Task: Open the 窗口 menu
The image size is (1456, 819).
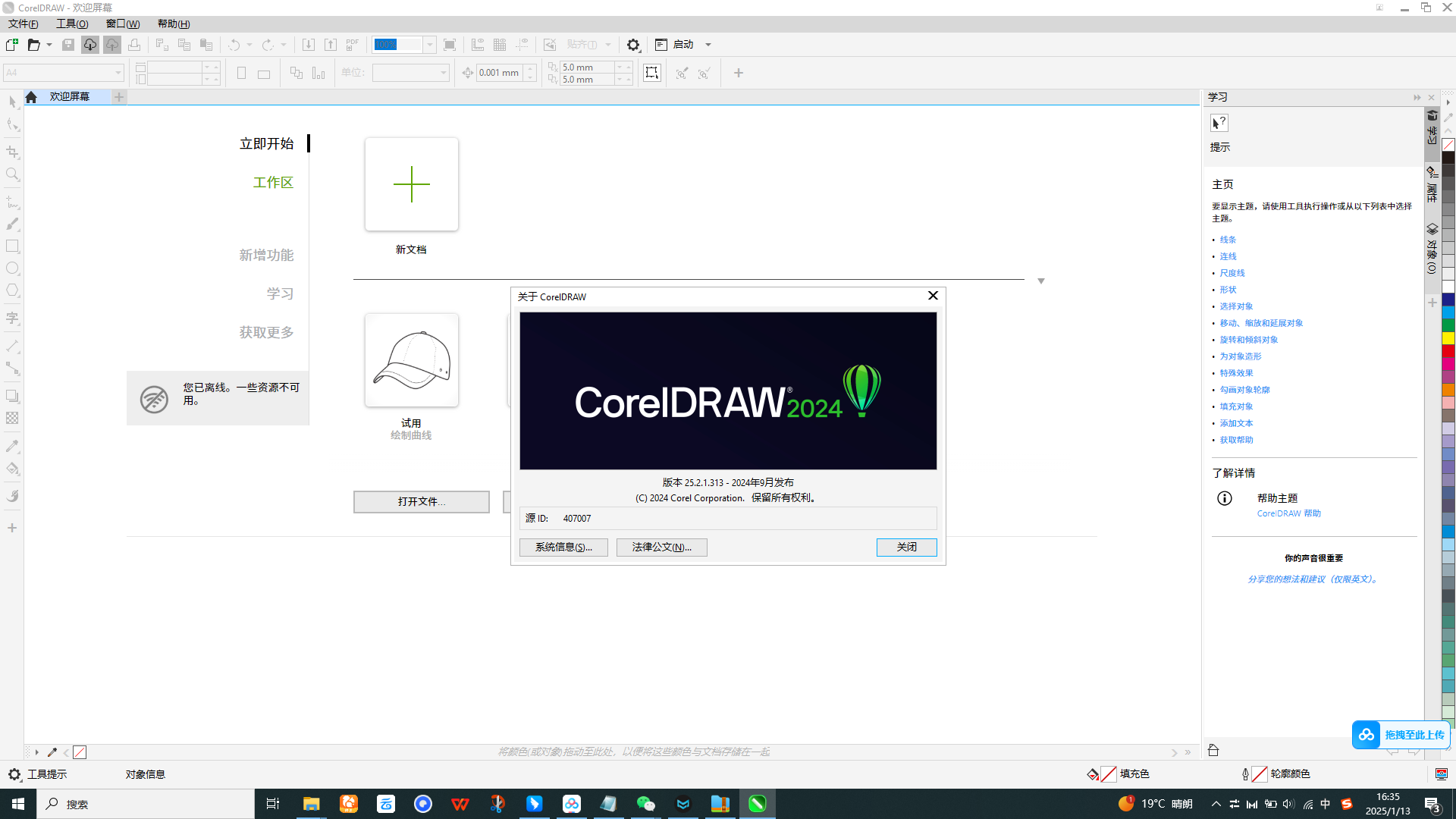Action: [123, 24]
